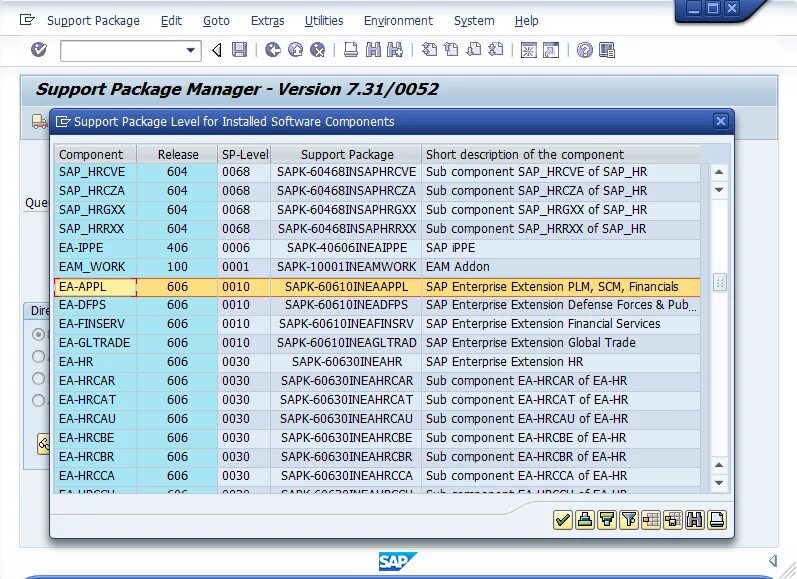Viewport: 797px width, 579px height.
Task: Close the Support Package Level dialog
Action: [x=720, y=121]
